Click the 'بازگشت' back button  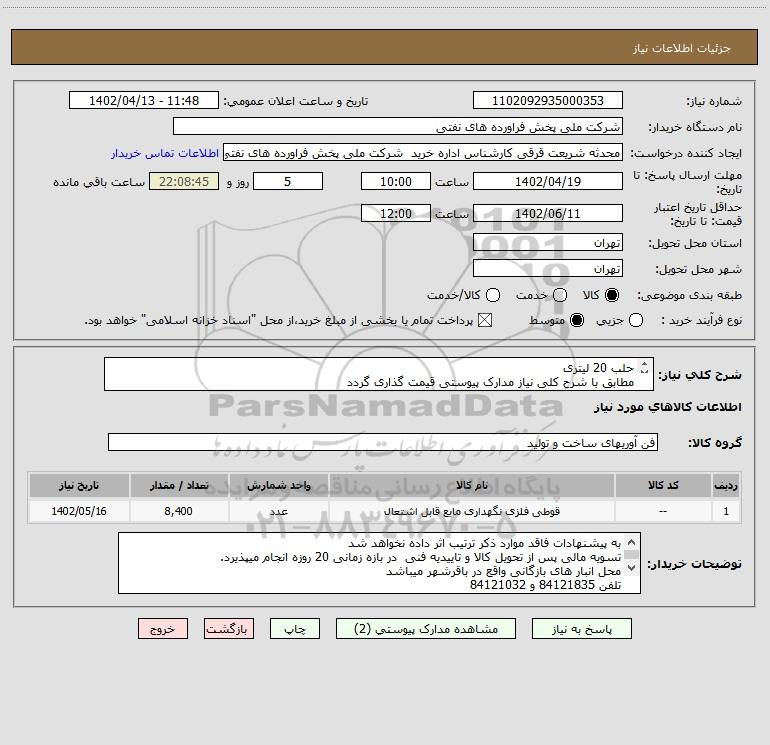229,629
